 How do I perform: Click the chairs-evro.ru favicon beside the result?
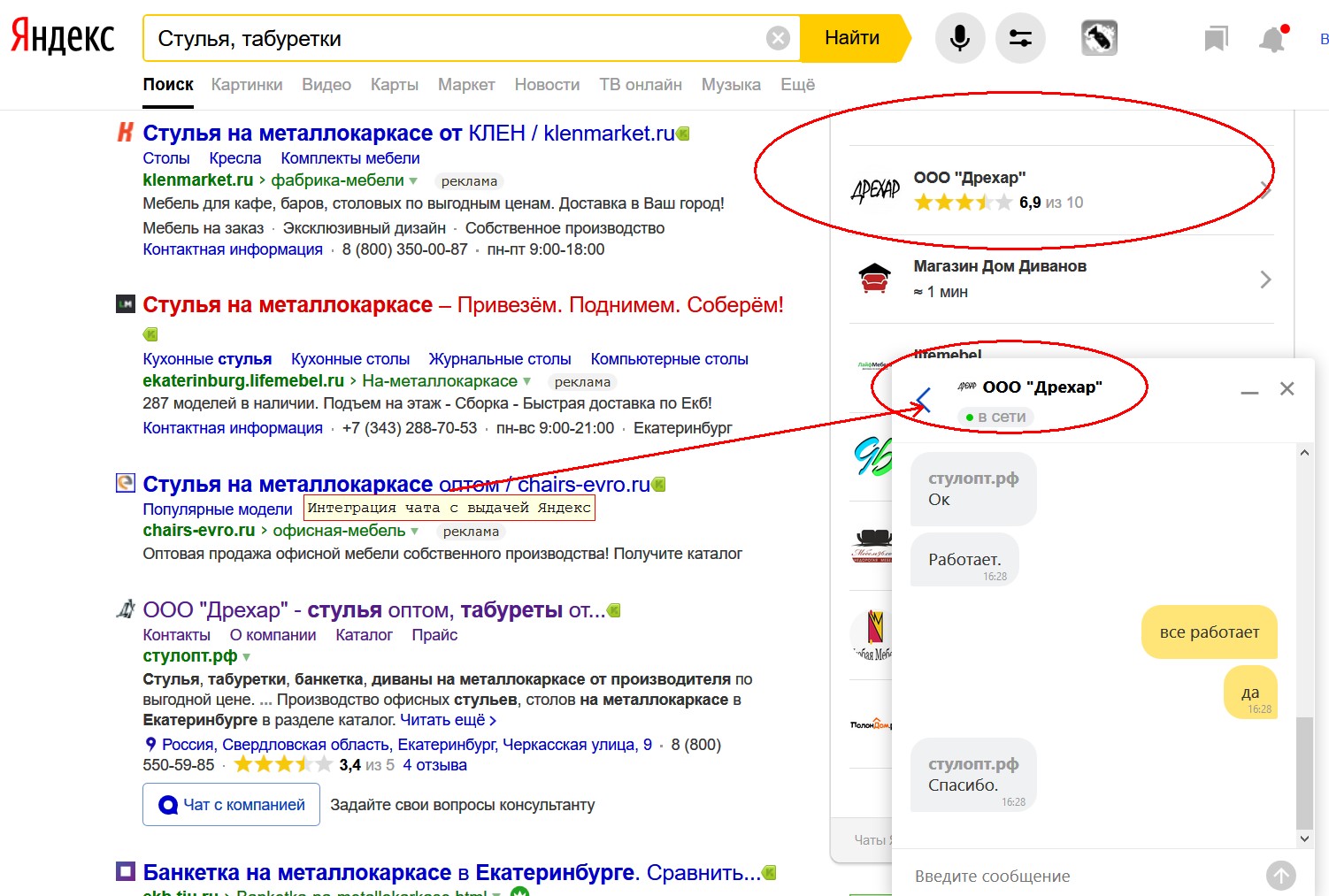click(125, 483)
